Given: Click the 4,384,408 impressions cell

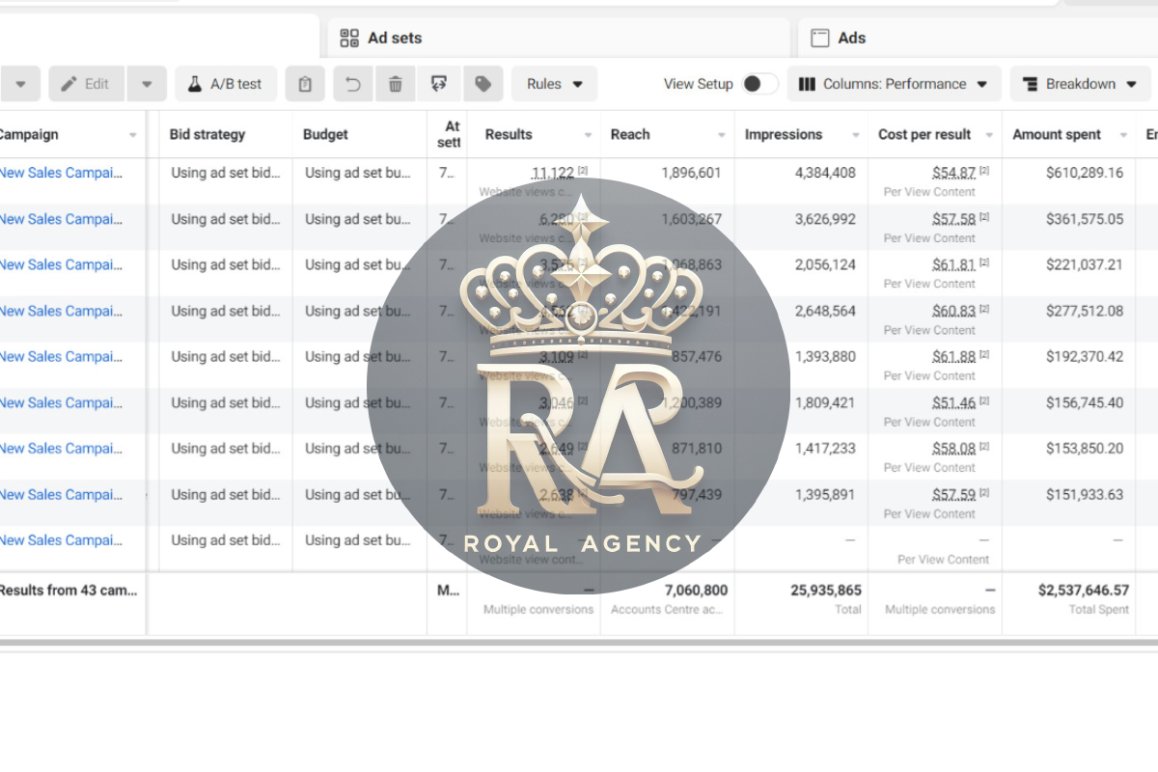Looking at the screenshot, I should pyautogui.click(x=825, y=173).
